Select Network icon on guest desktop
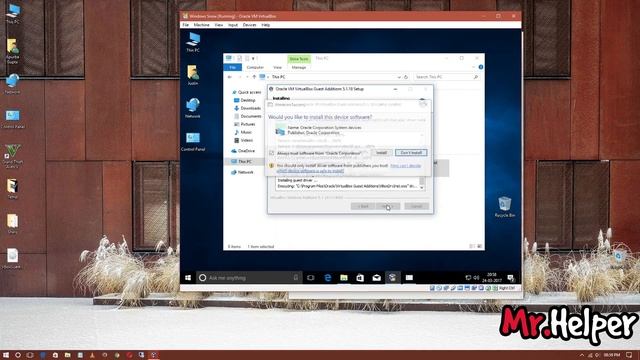The width and height of the screenshot is (640, 360). 193,108
